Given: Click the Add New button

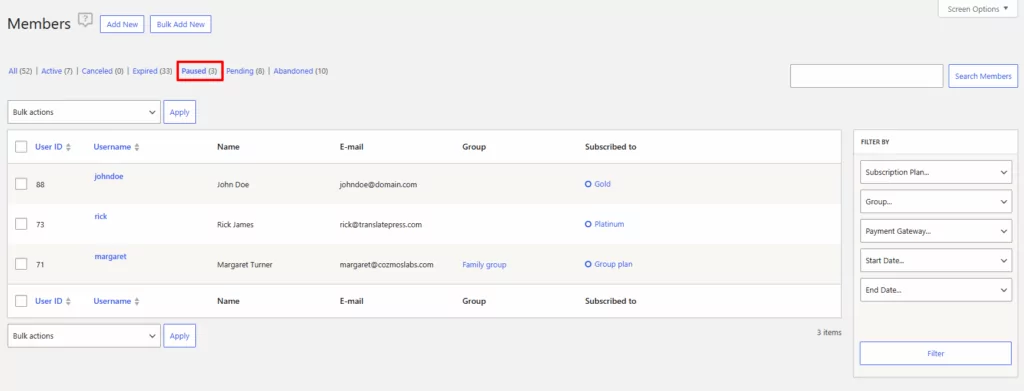Looking at the screenshot, I should 122,25.
